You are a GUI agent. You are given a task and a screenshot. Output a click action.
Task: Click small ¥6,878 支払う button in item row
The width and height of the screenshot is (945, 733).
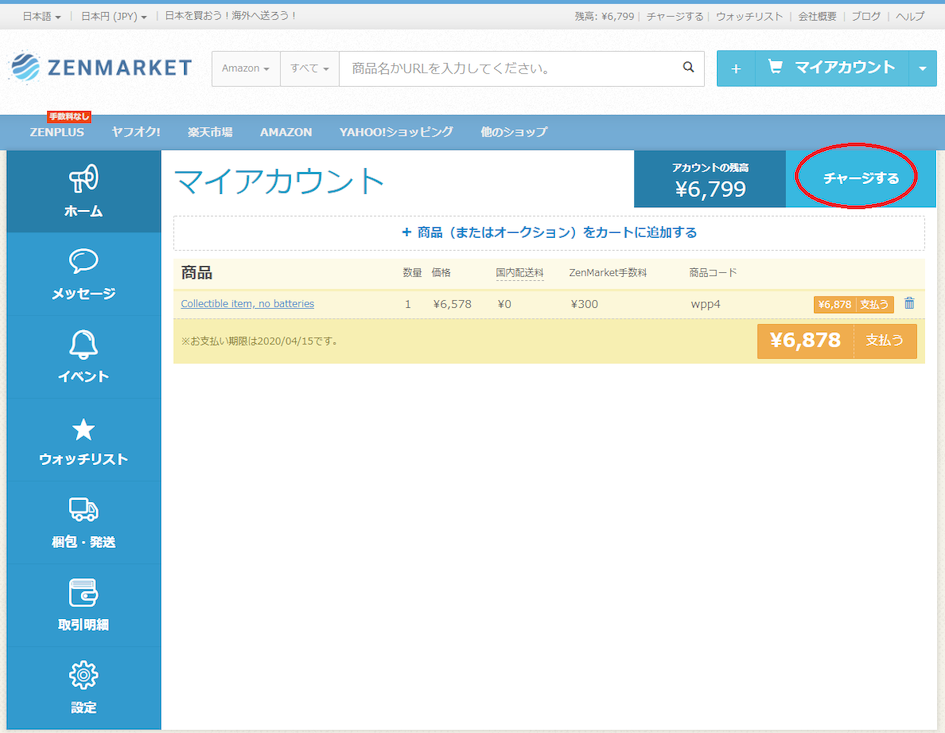(x=853, y=304)
